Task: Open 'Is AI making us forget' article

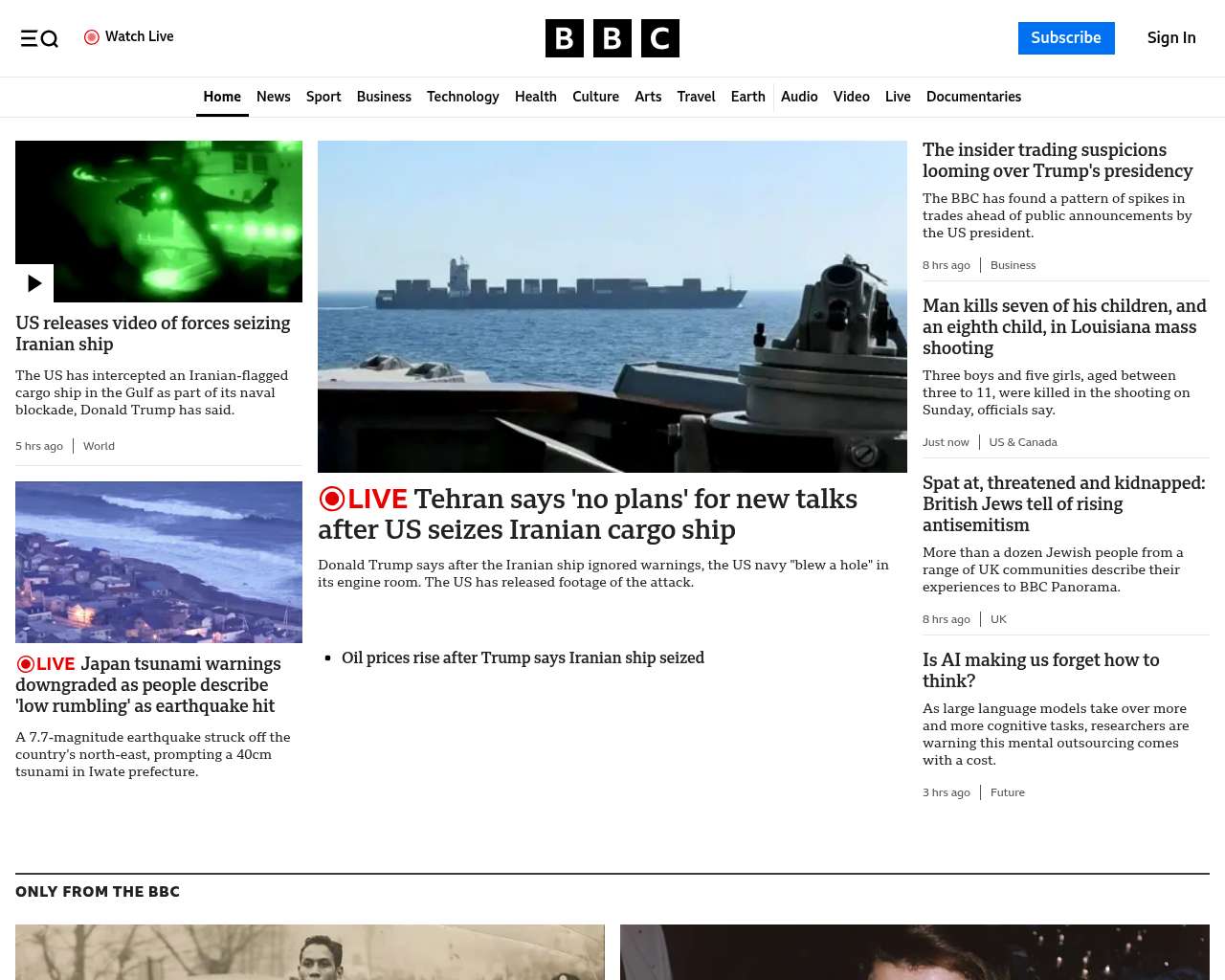Action: point(1040,670)
